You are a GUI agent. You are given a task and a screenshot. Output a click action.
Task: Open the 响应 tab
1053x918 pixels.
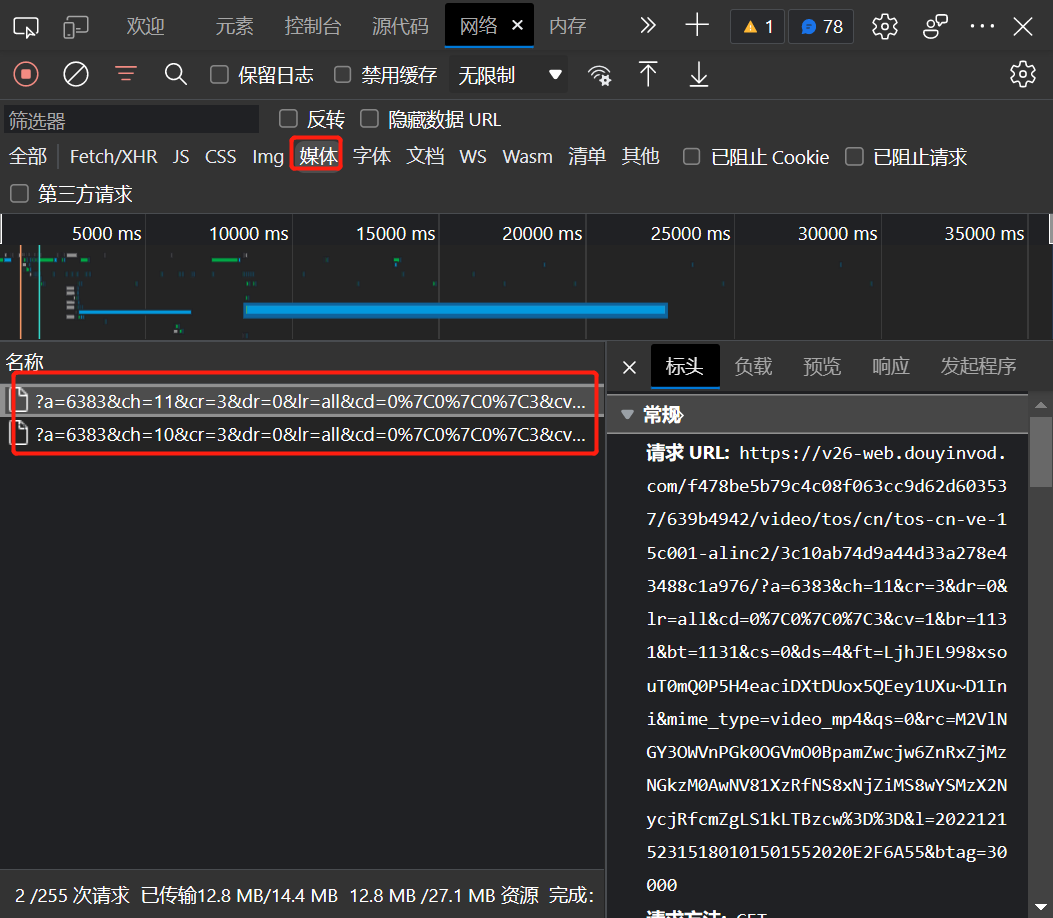890,366
